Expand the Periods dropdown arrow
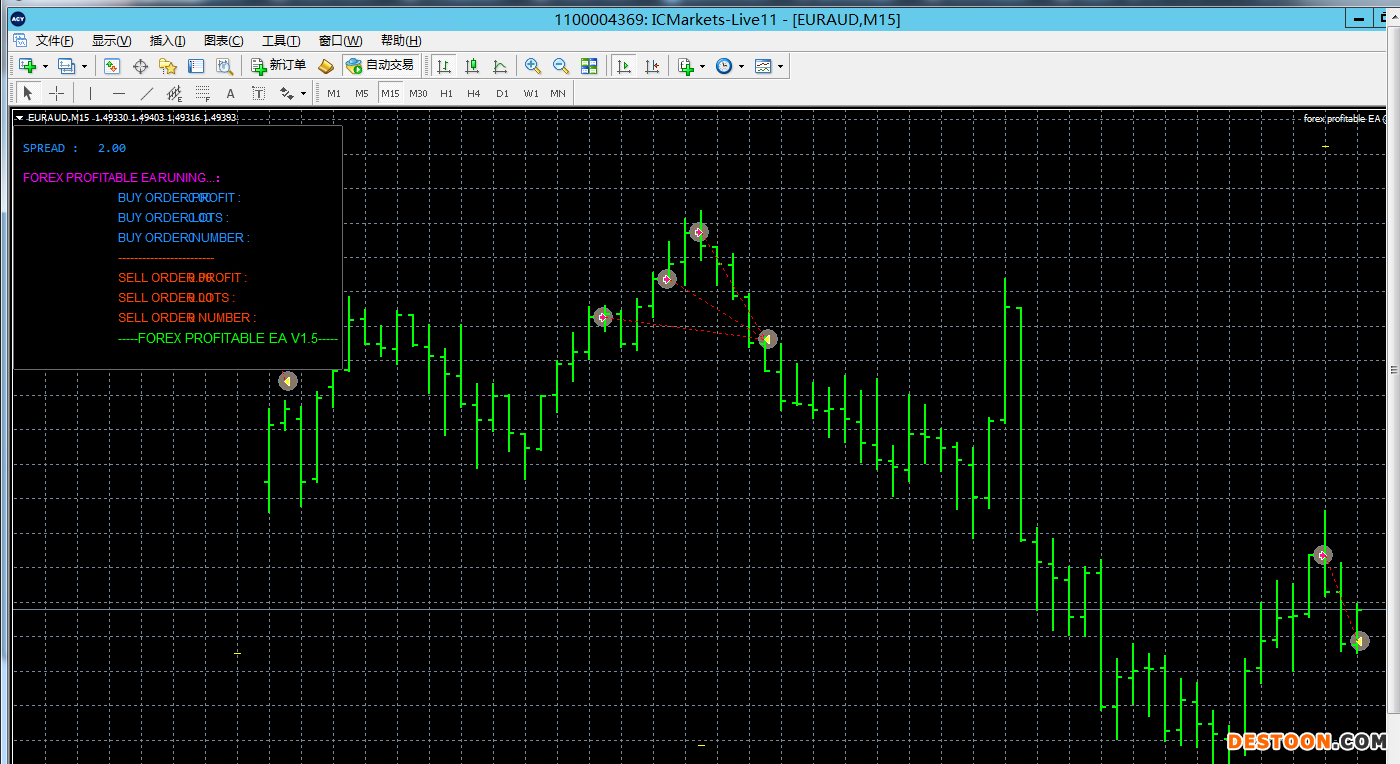Viewport: 1400px width, 764px height. pos(741,67)
